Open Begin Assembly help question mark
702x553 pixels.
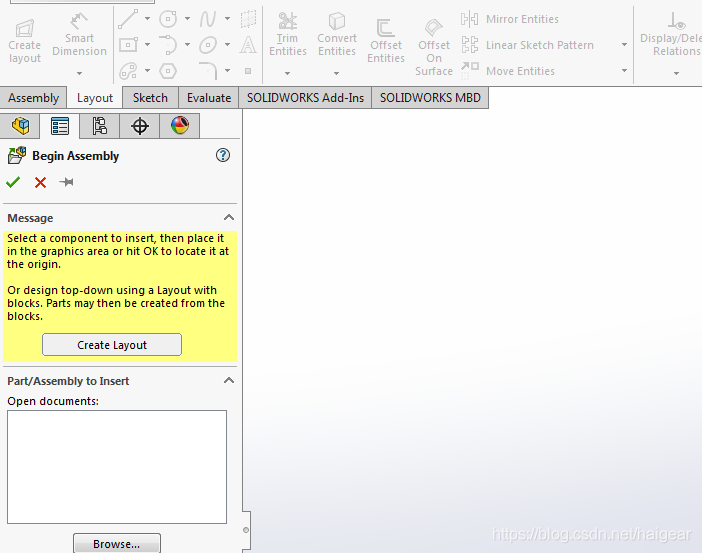[x=223, y=155]
